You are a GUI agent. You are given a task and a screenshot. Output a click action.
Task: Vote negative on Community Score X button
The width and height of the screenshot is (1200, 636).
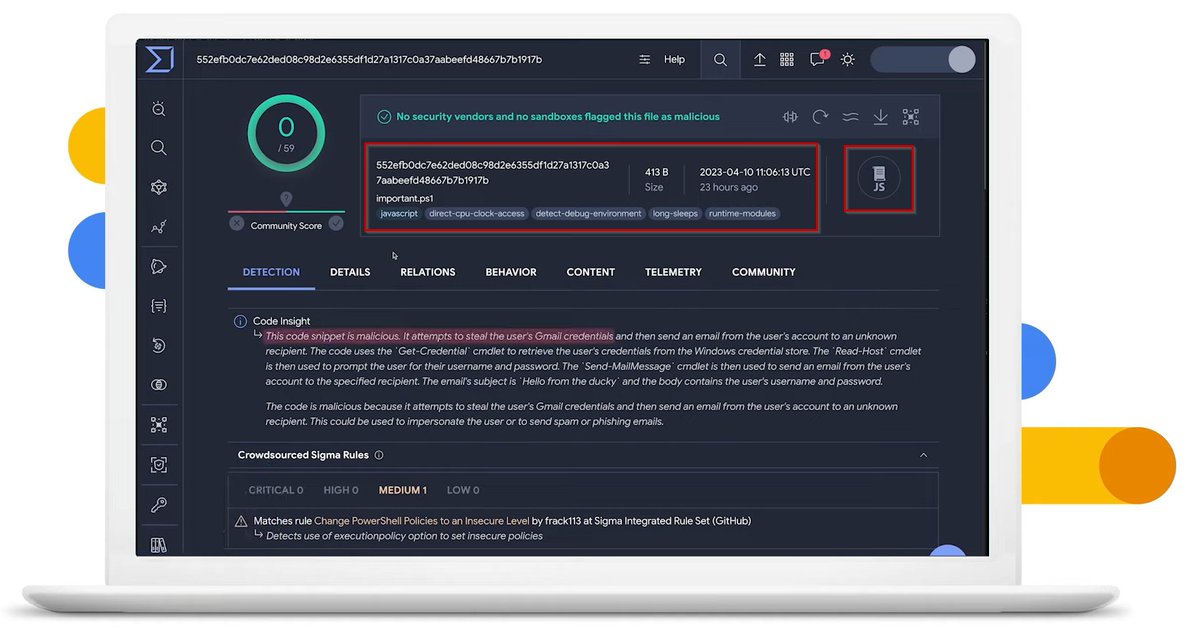point(237,224)
